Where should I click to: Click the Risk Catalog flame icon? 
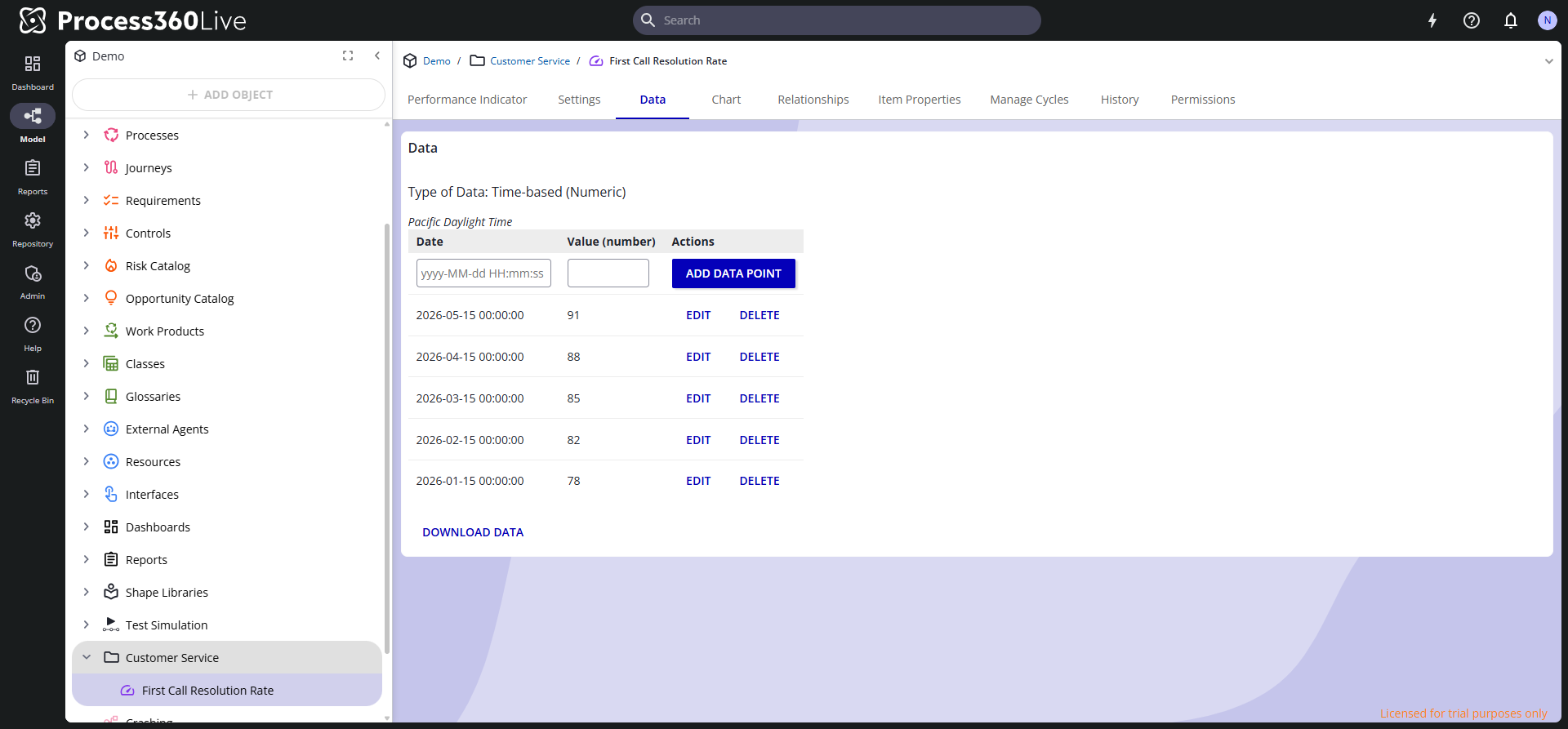[x=111, y=265]
